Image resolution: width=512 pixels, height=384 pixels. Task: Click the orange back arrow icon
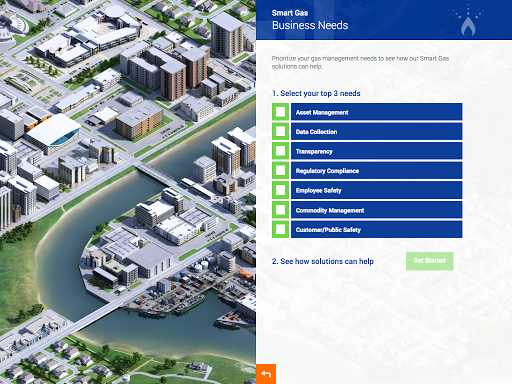coord(266,374)
